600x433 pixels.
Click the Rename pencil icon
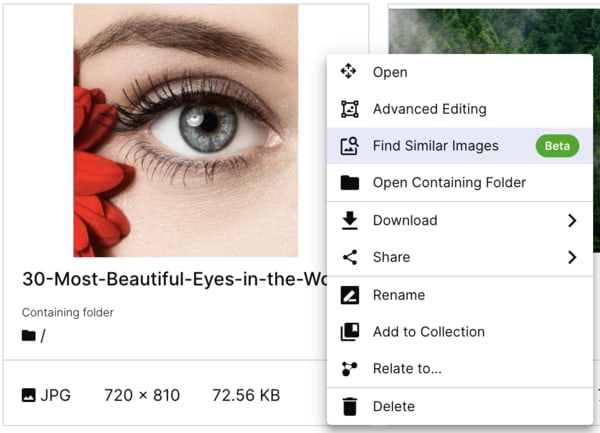[350, 295]
